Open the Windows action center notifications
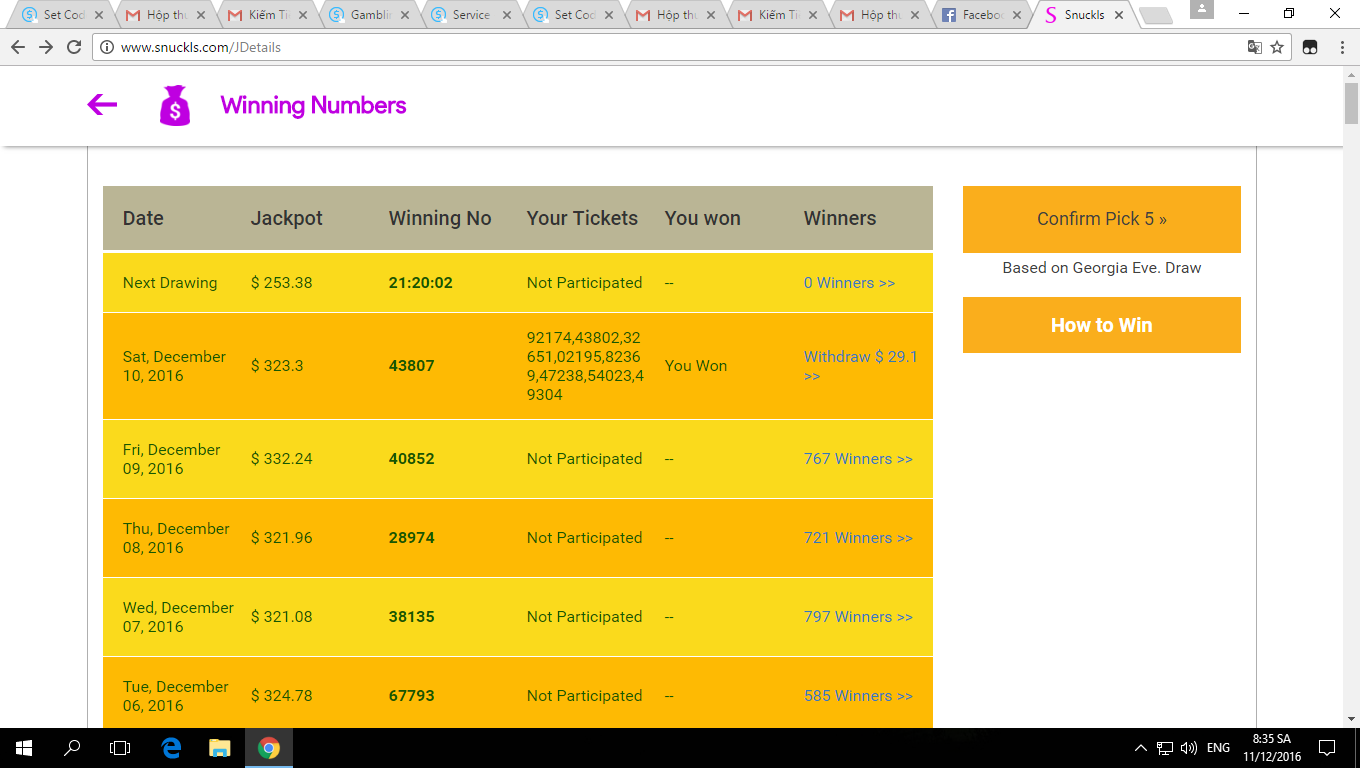 click(x=1327, y=748)
